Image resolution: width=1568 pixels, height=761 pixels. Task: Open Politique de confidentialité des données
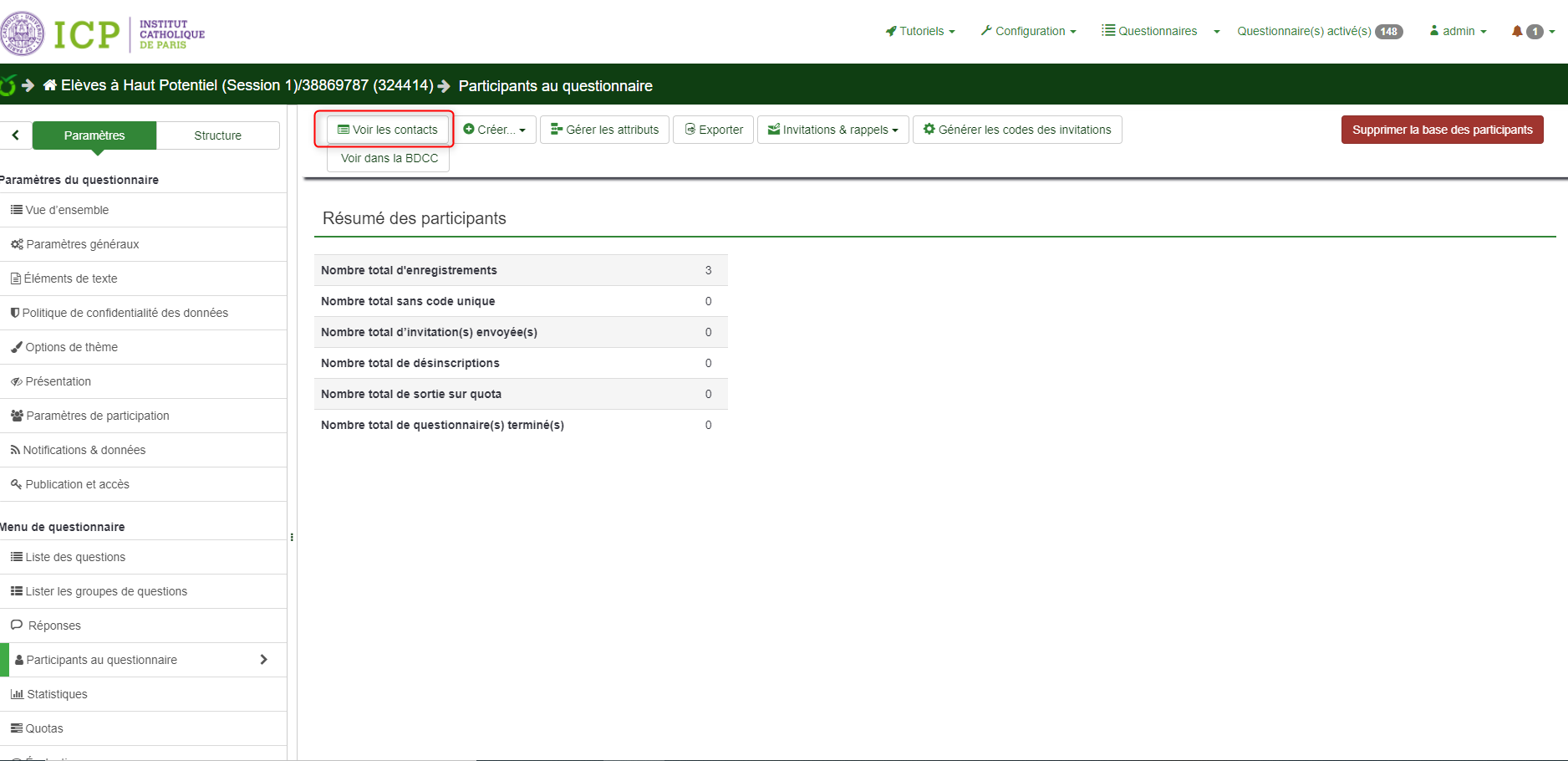[125, 313]
